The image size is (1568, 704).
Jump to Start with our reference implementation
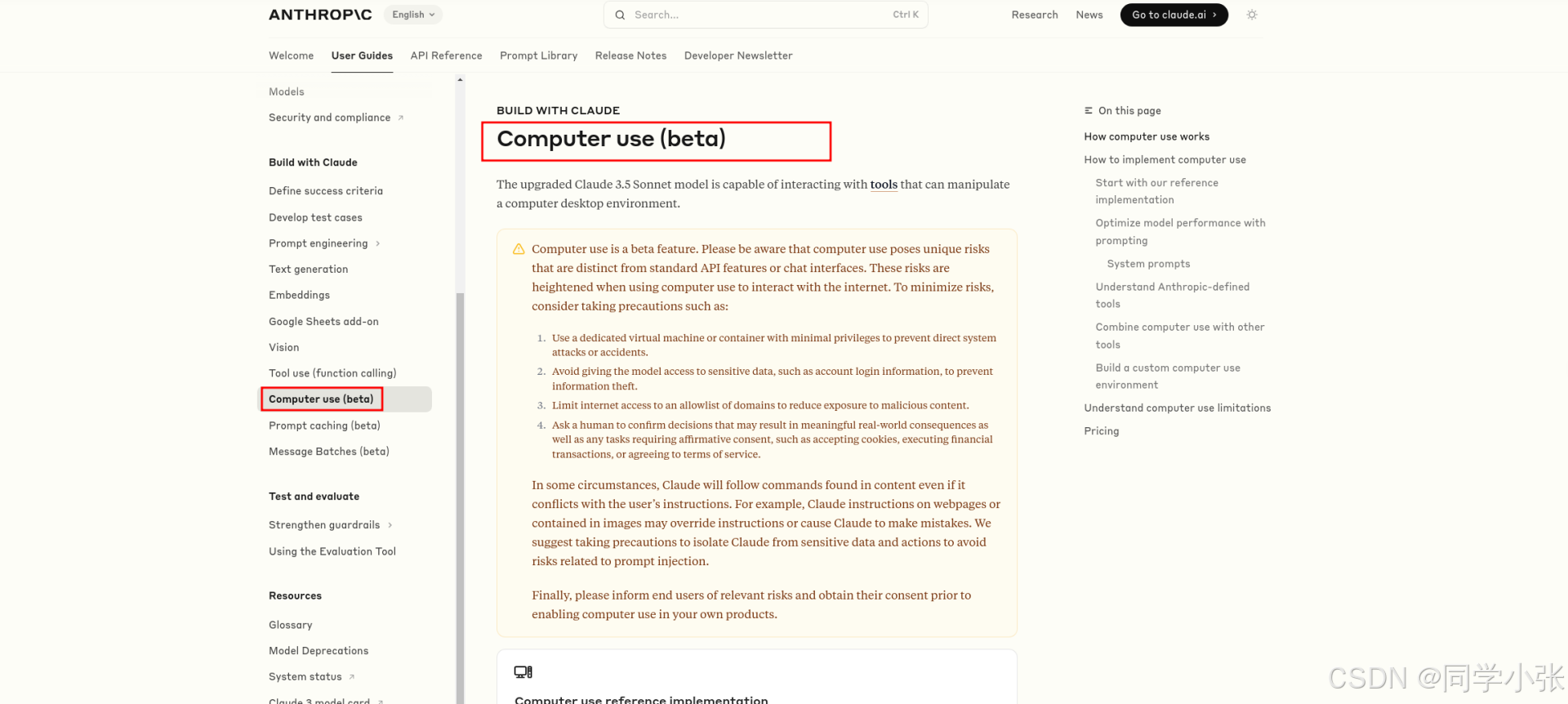click(1156, 191)
